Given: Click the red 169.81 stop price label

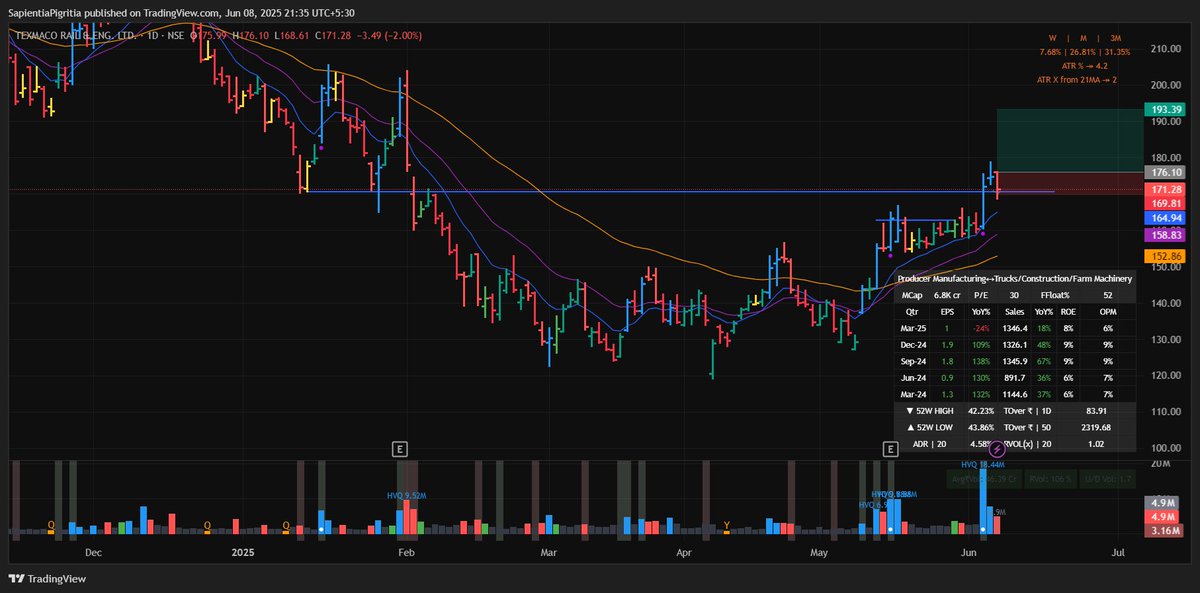Looking at the screenshot, I should click(1163, 202).
